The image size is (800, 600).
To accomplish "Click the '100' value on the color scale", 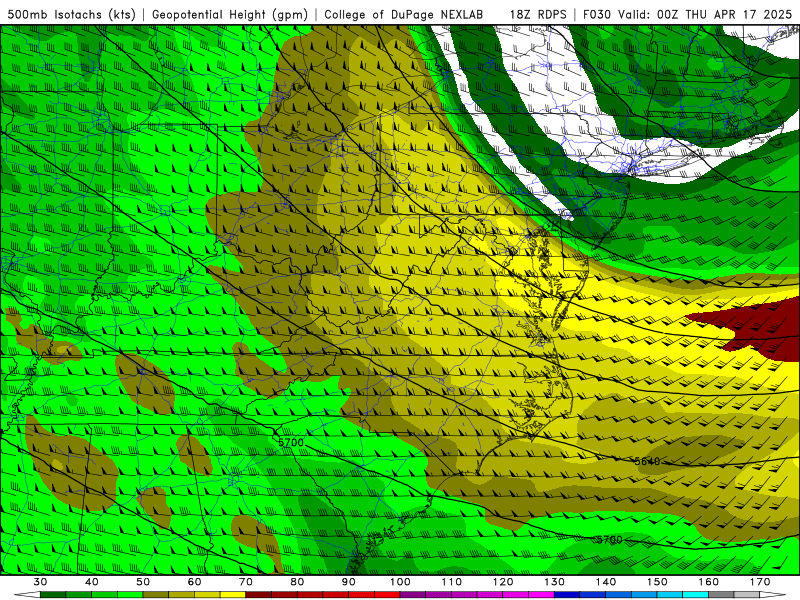I will click(400, 582).
